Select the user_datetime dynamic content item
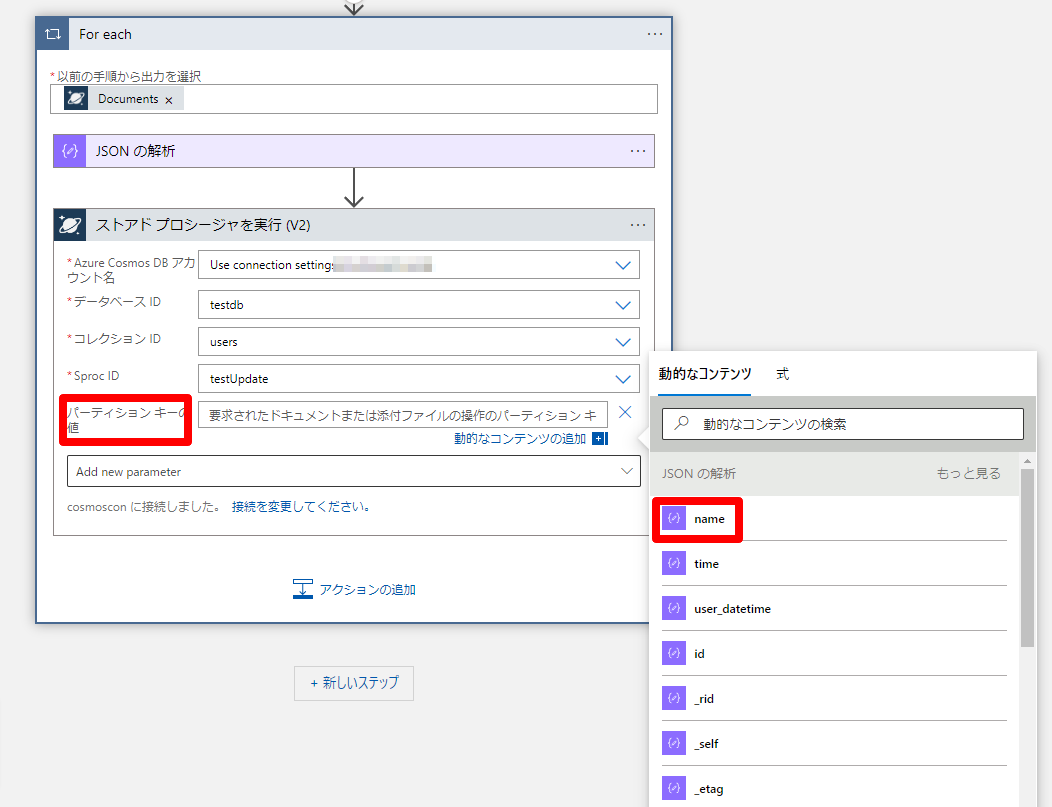The image size is (1052, 807). (x=834, y=608)
